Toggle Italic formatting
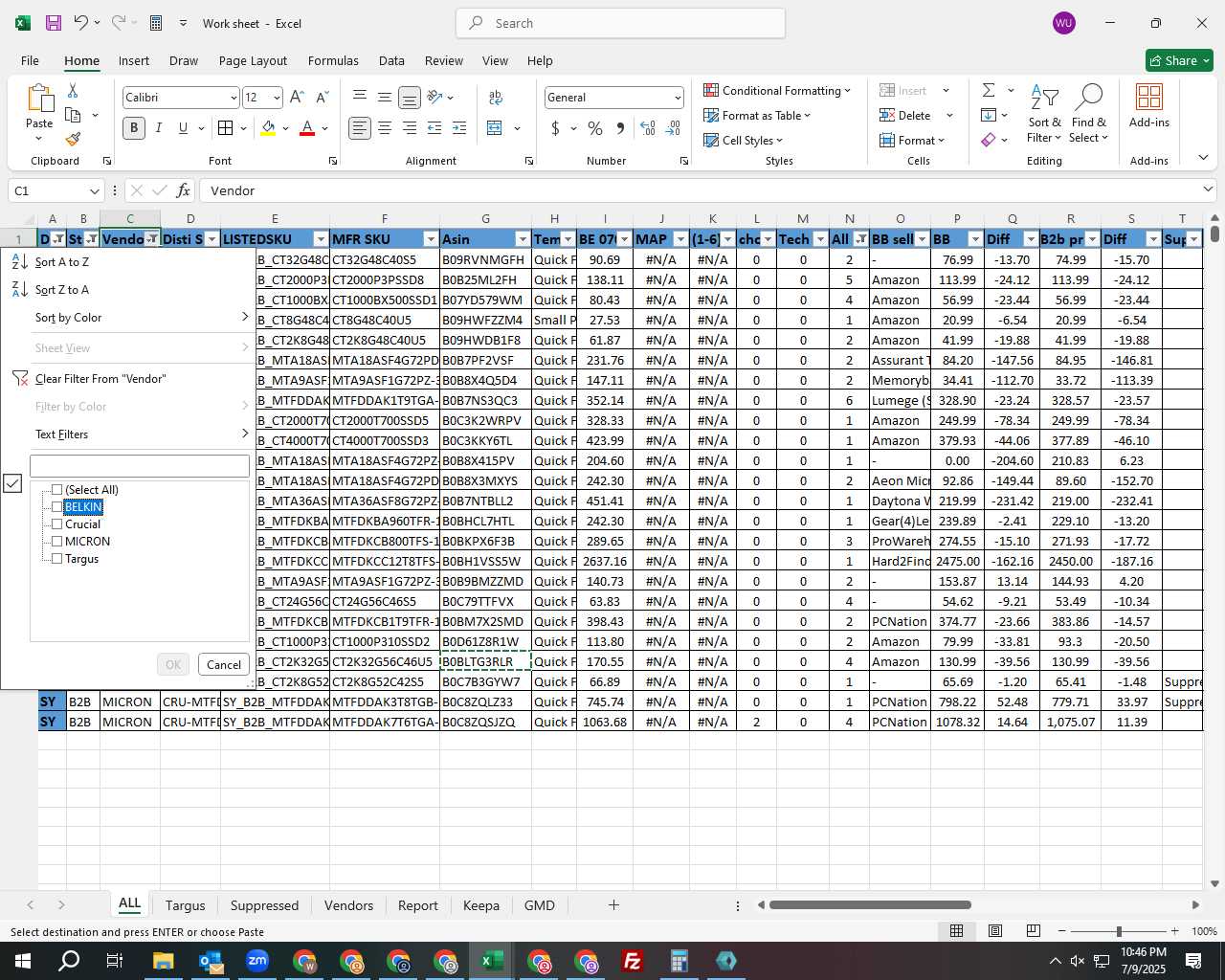1225x980 pixels. 159,128
